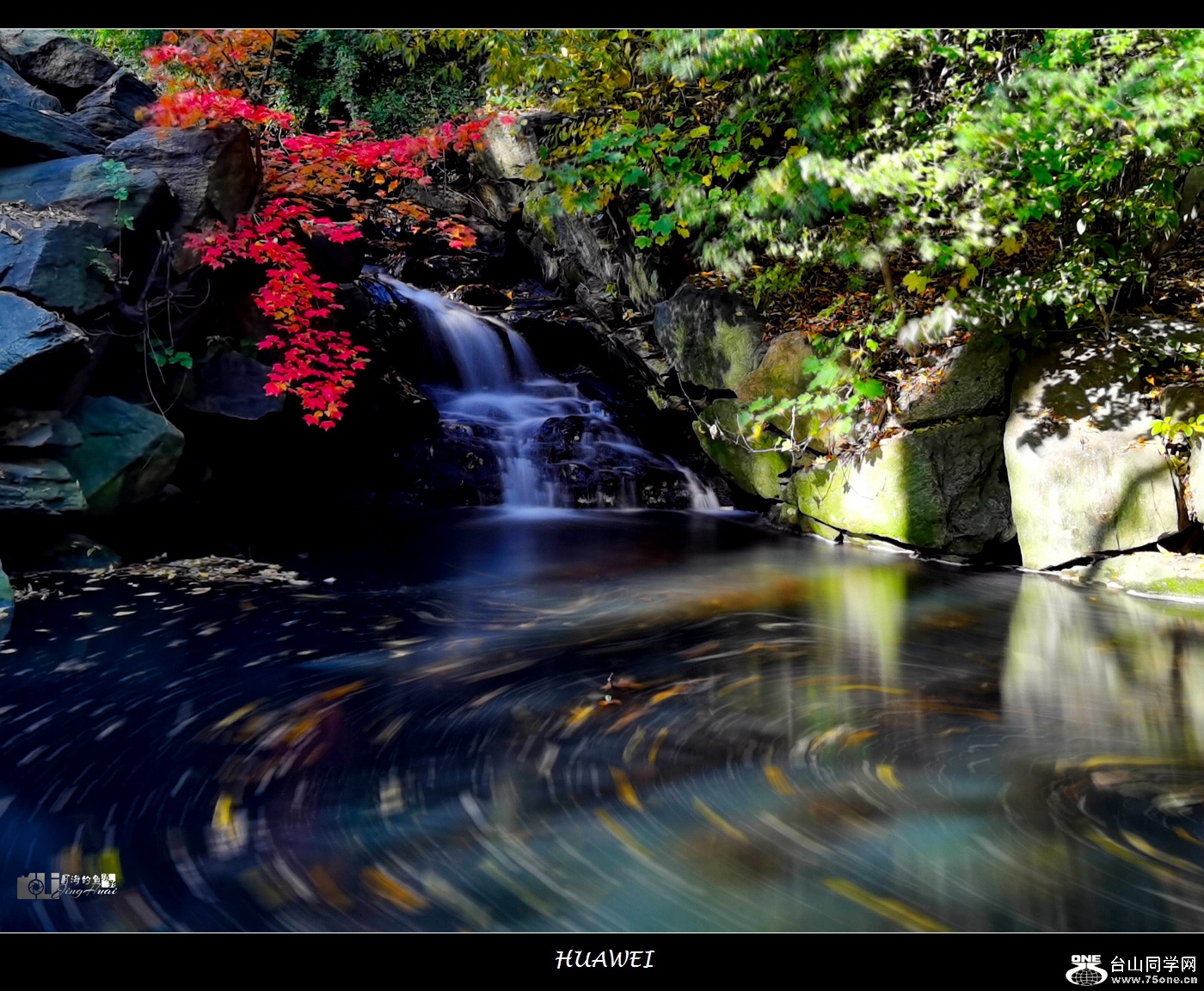1204x991 pixels.
Task: Click the 台山同学网 site name text
Action: (x=1152, y=963)
